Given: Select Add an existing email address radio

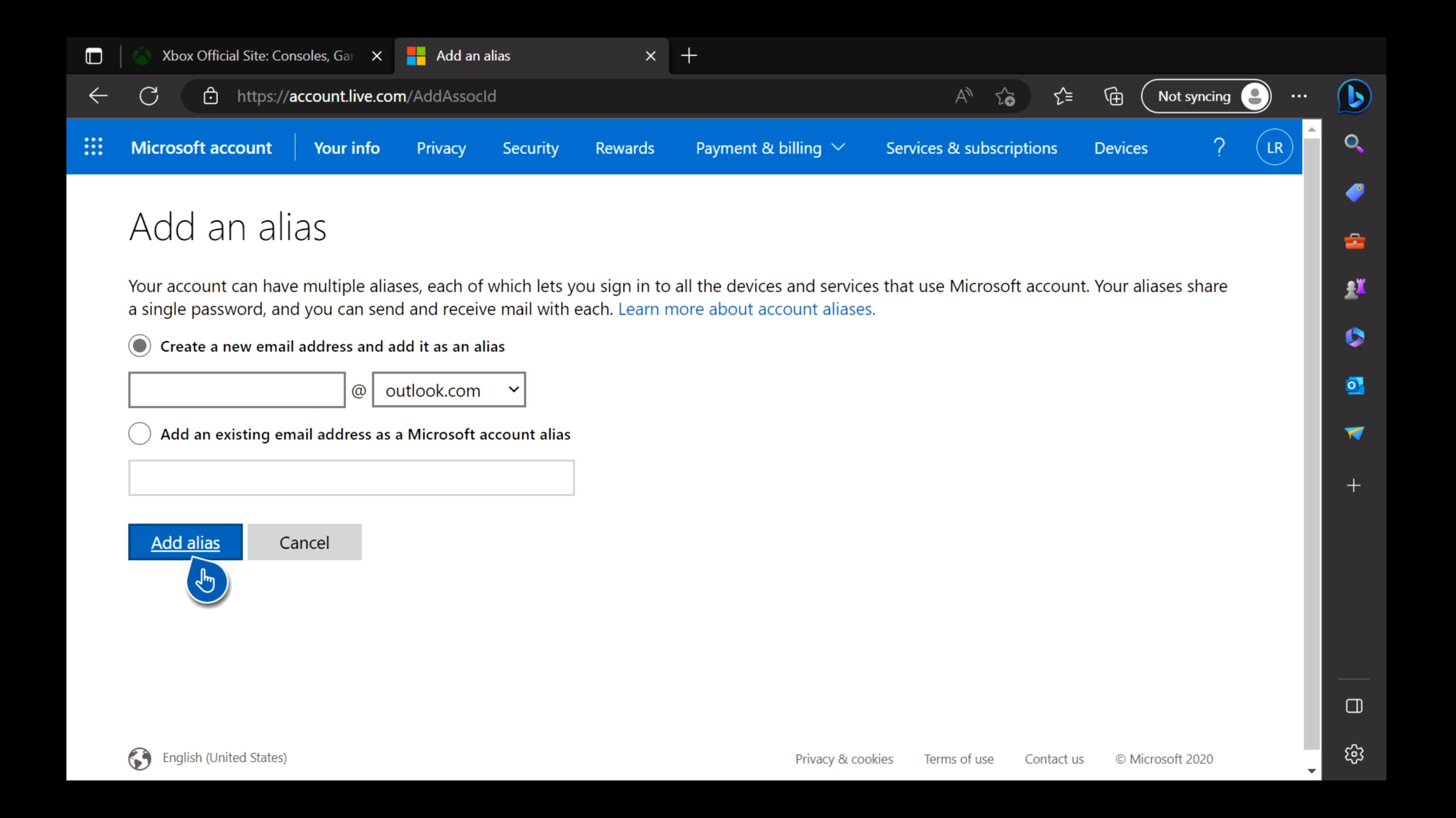Looking at the screenshot, I should (140, 434).
